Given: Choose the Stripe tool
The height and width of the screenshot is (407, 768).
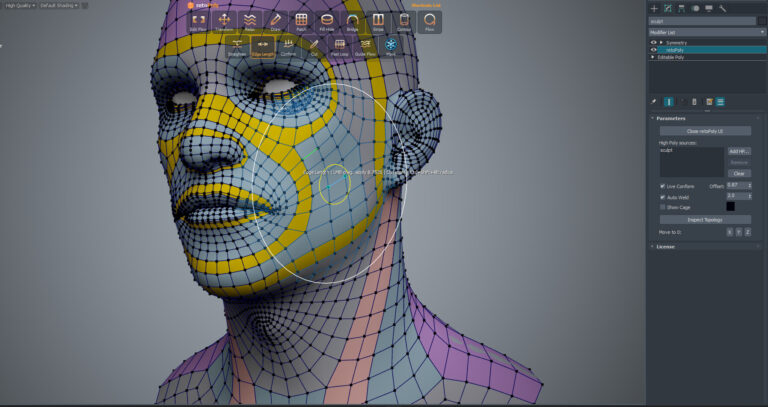Looking at the screenshot, I should [378, 22].
